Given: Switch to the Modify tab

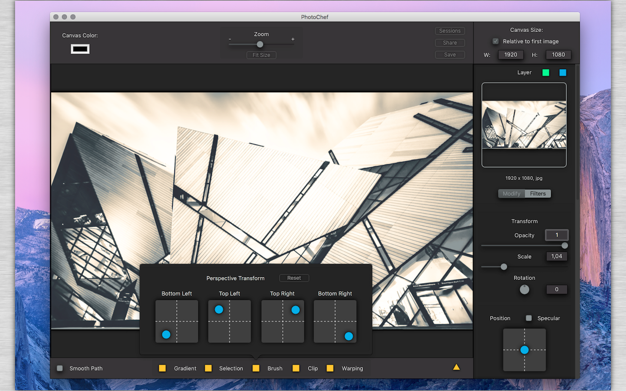Looking at the screenshot, I should 511,194.
